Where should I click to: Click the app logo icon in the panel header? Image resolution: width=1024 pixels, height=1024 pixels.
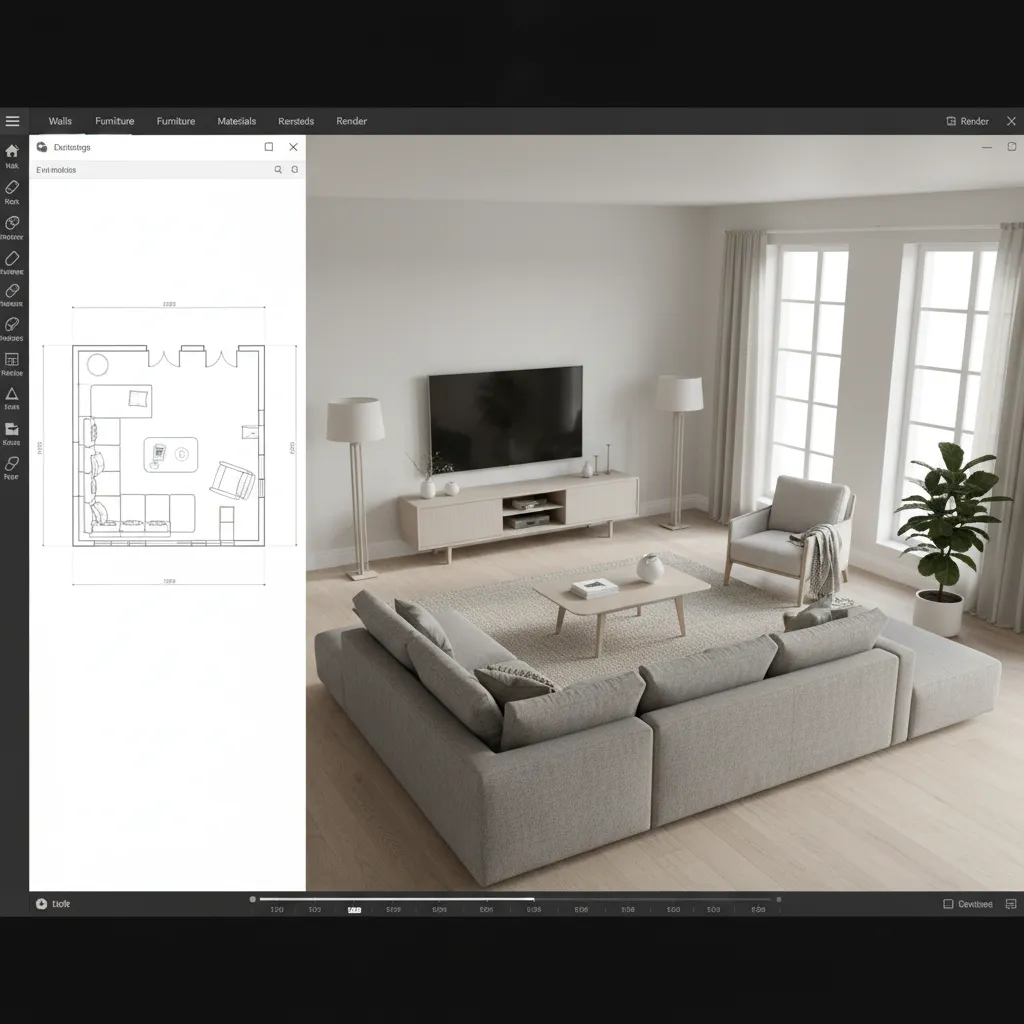tap(41, 147)
